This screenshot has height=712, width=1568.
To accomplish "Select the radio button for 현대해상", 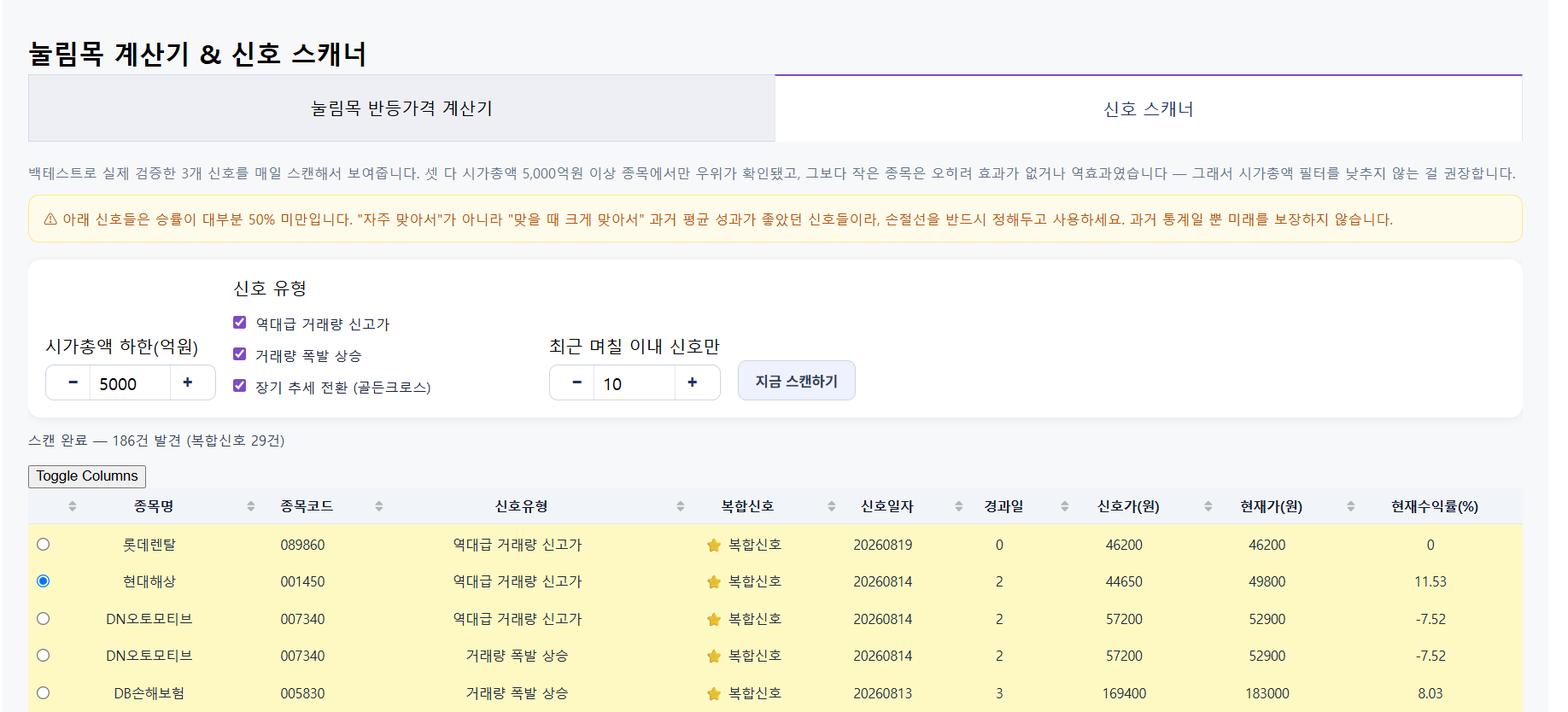I will tap(44, 581).
